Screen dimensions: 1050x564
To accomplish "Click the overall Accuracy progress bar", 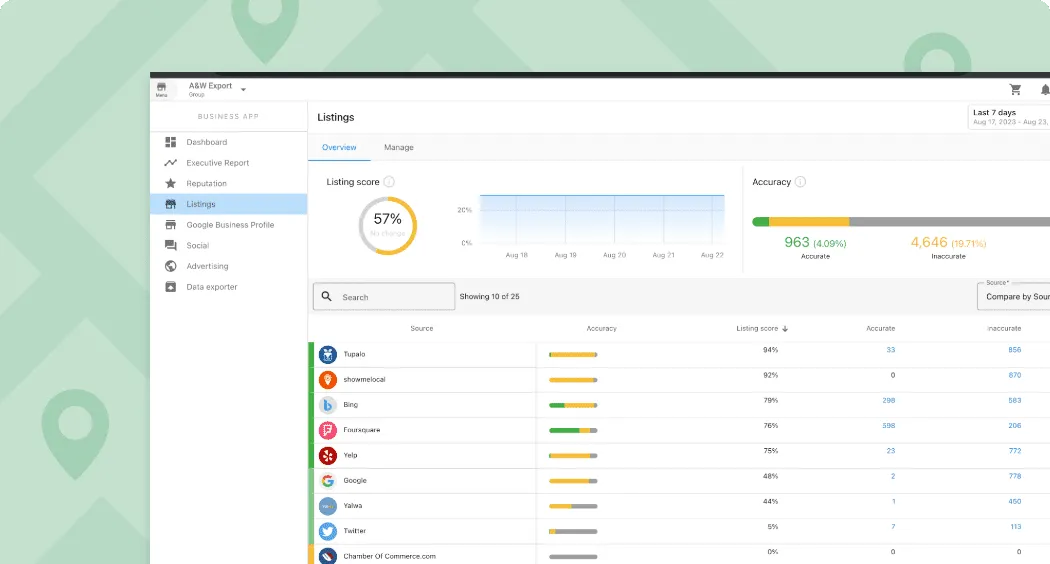I will (900, 221).
